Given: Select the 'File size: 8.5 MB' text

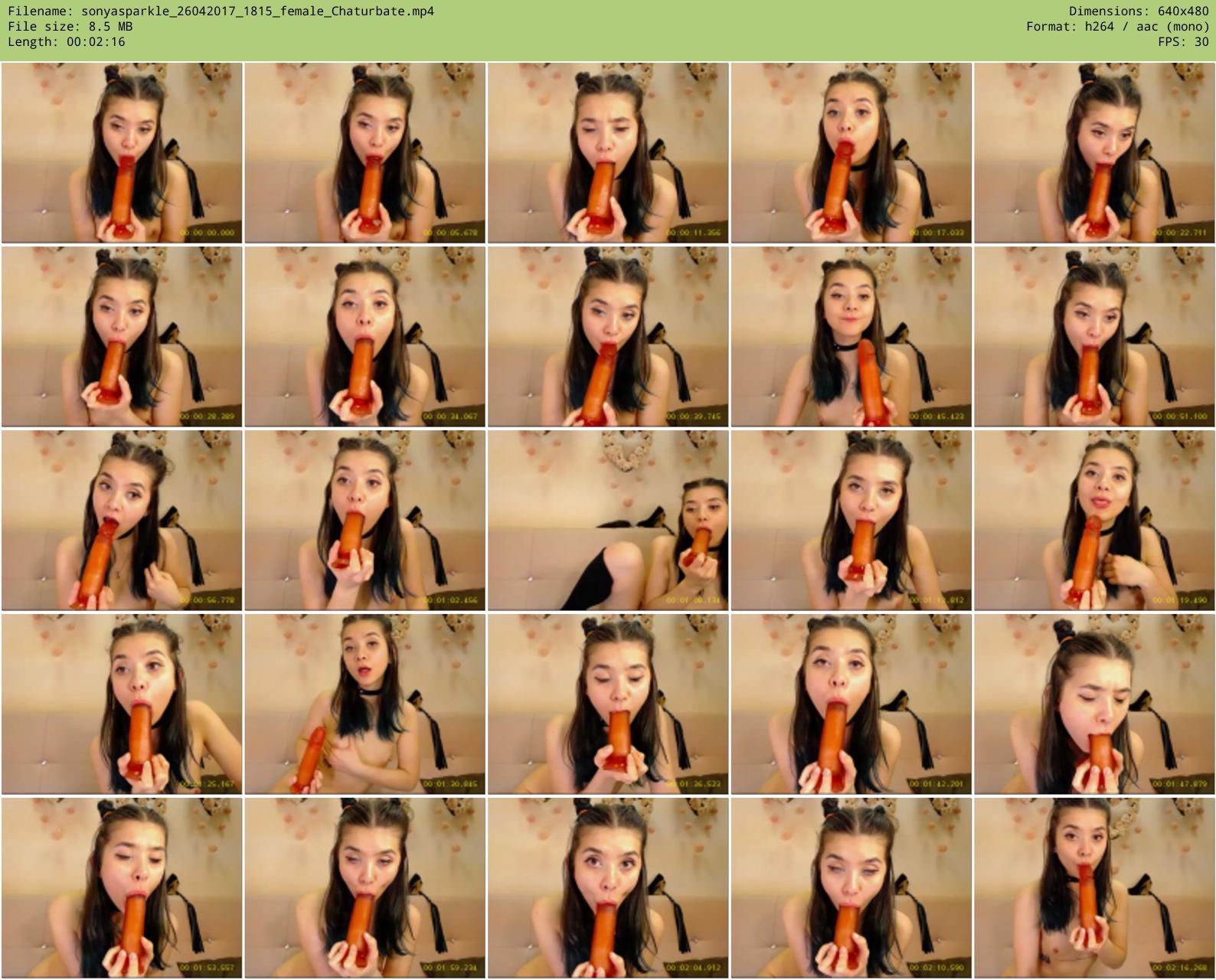Looking at the screenshot, I should point(70,27).
